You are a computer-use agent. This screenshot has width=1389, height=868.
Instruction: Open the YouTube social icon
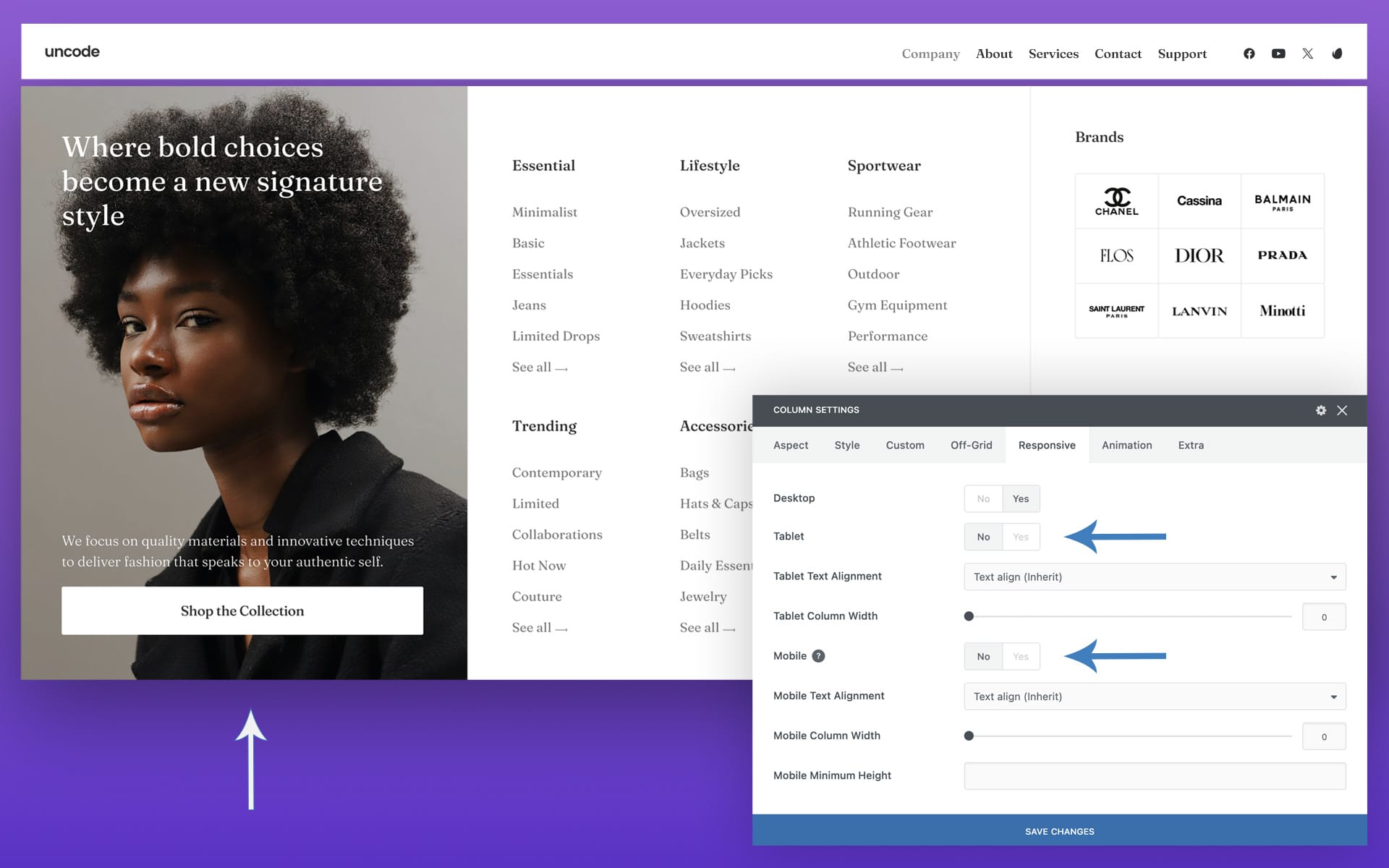click(x=1278, y=54)
